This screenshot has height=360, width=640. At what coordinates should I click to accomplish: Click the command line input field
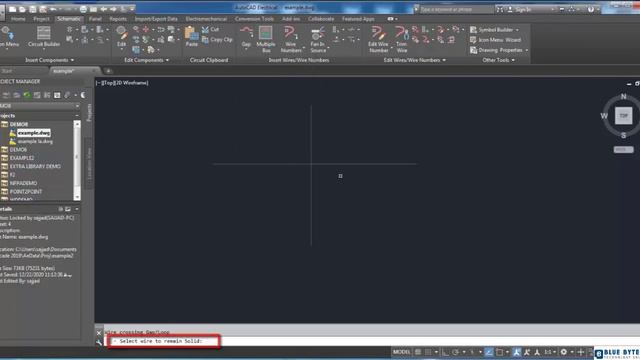(371, 341)
